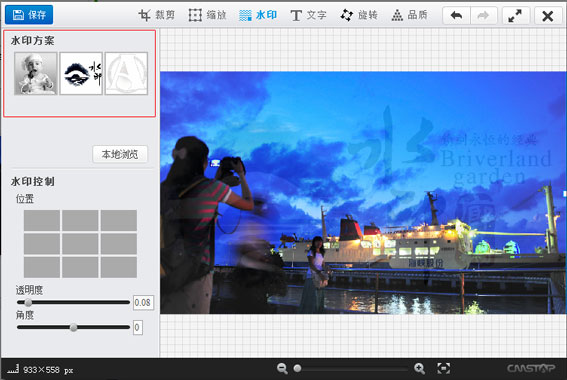The width and height of the screenshot is (567, 380).
Task: Choose the baby photo watermark thumbnail
Action: point(36,73)
